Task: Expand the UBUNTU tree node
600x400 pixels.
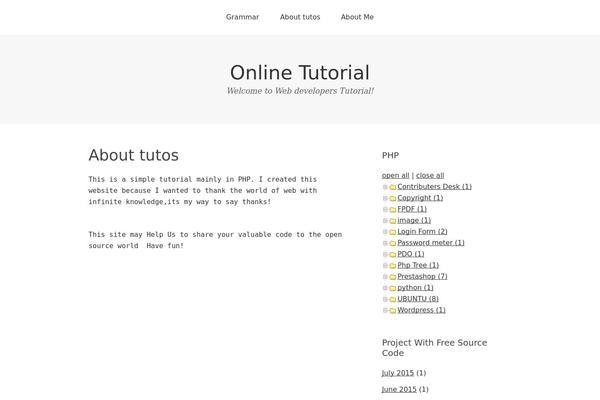Action: tap(385, 299)
